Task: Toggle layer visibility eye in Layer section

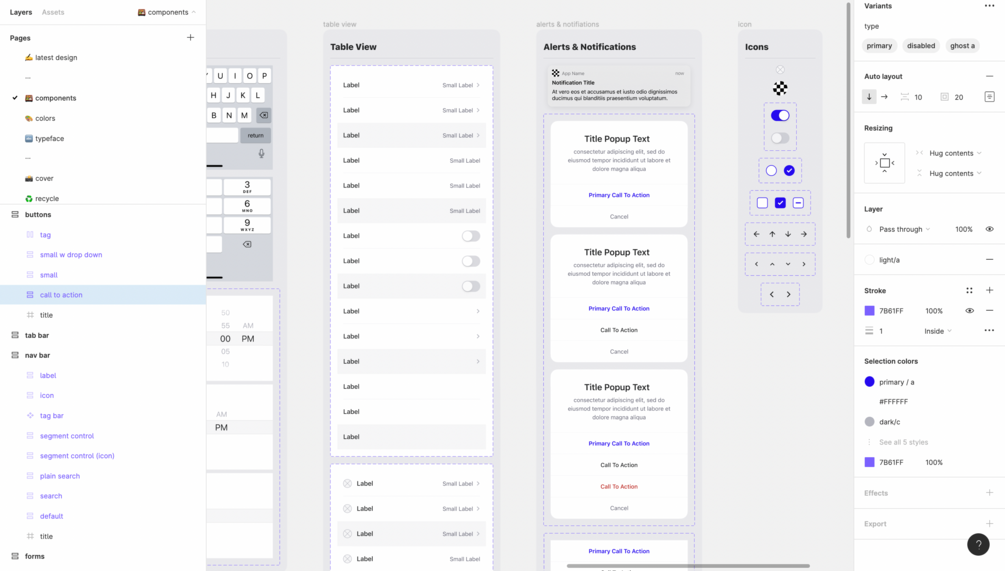Action: 989,229
